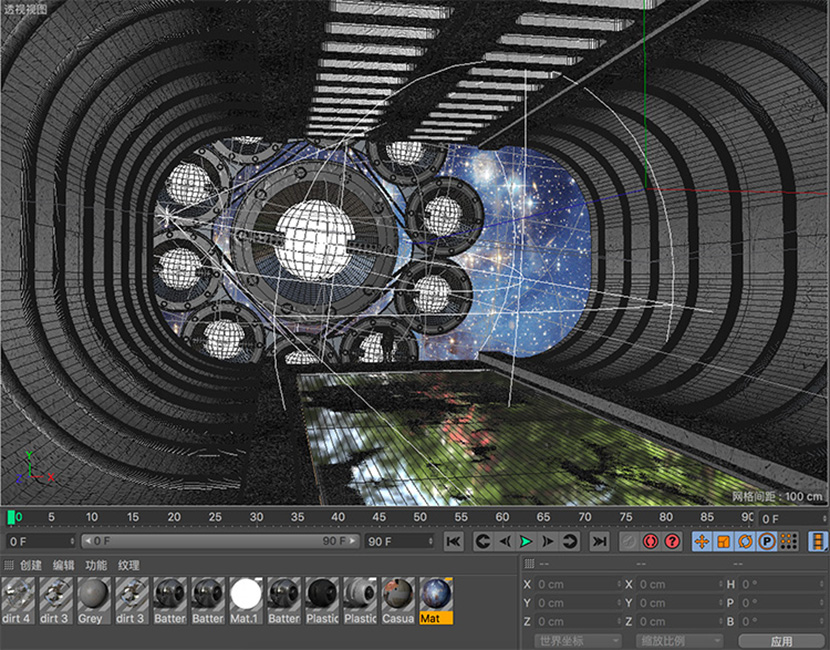Viewport: 830px width, 650px height.
Task: Toggle the Rotation key recording button
Action: (x=746, y=541)
